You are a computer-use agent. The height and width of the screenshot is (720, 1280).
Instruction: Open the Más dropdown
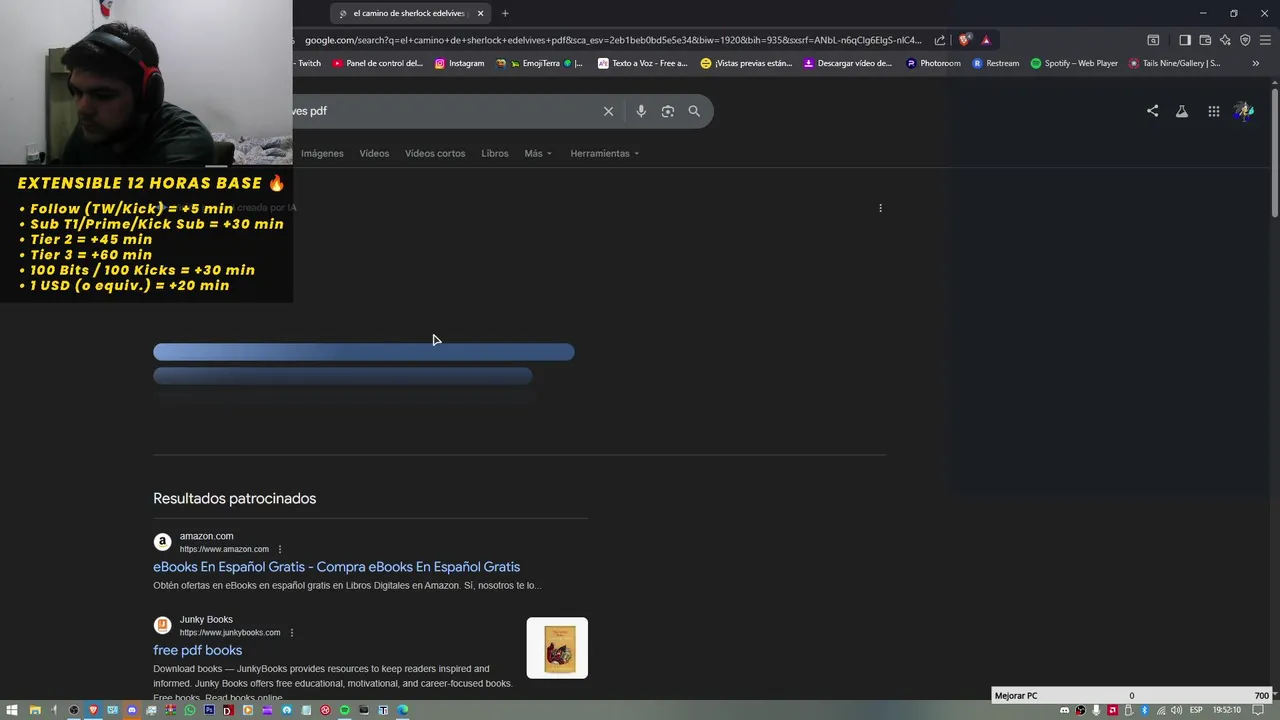[538, 153]
